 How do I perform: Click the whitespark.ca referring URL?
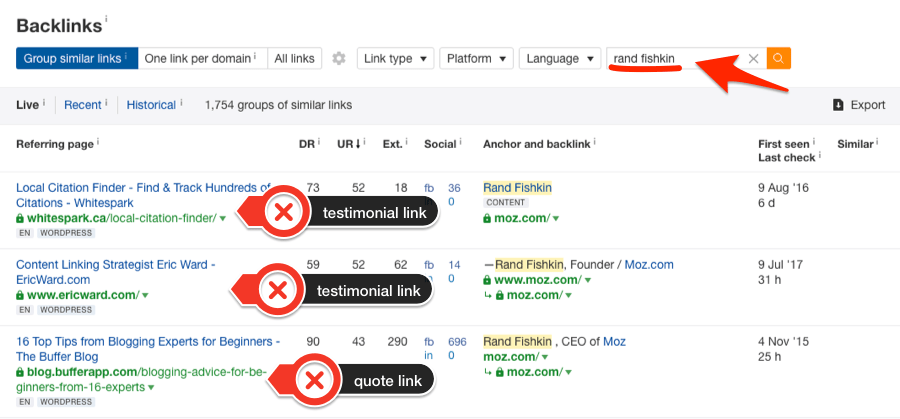[x=121, y=218]
